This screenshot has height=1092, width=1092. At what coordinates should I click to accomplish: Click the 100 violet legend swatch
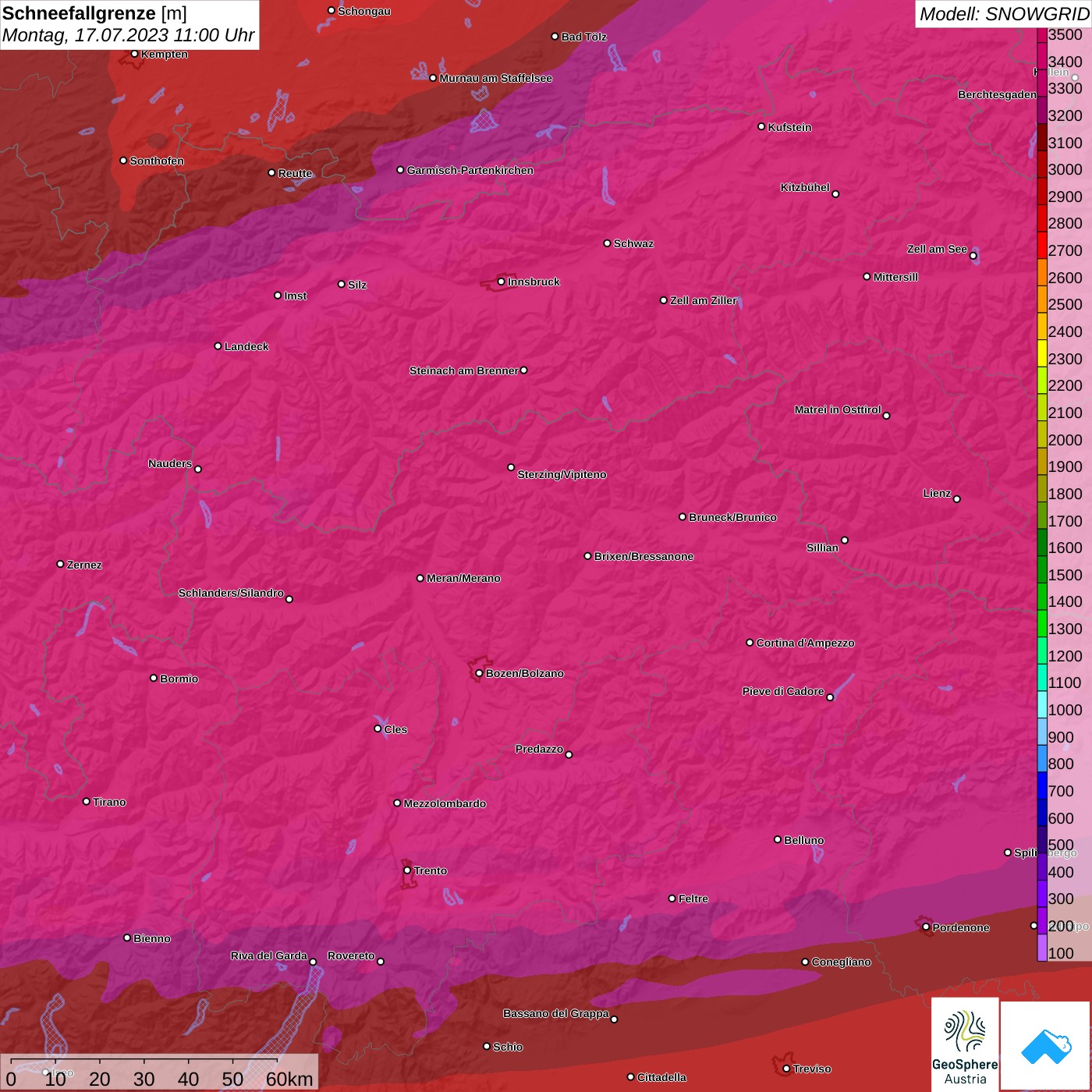tap(1042, 948)
